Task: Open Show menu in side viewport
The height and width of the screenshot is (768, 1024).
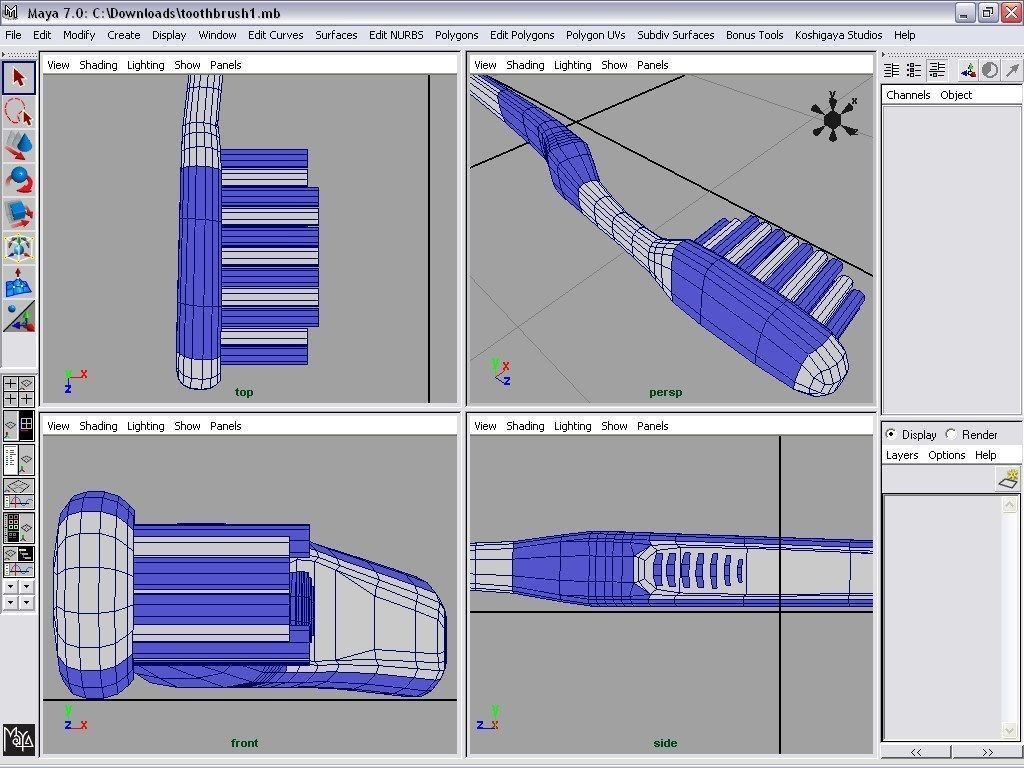Action: tap(614, 426)
